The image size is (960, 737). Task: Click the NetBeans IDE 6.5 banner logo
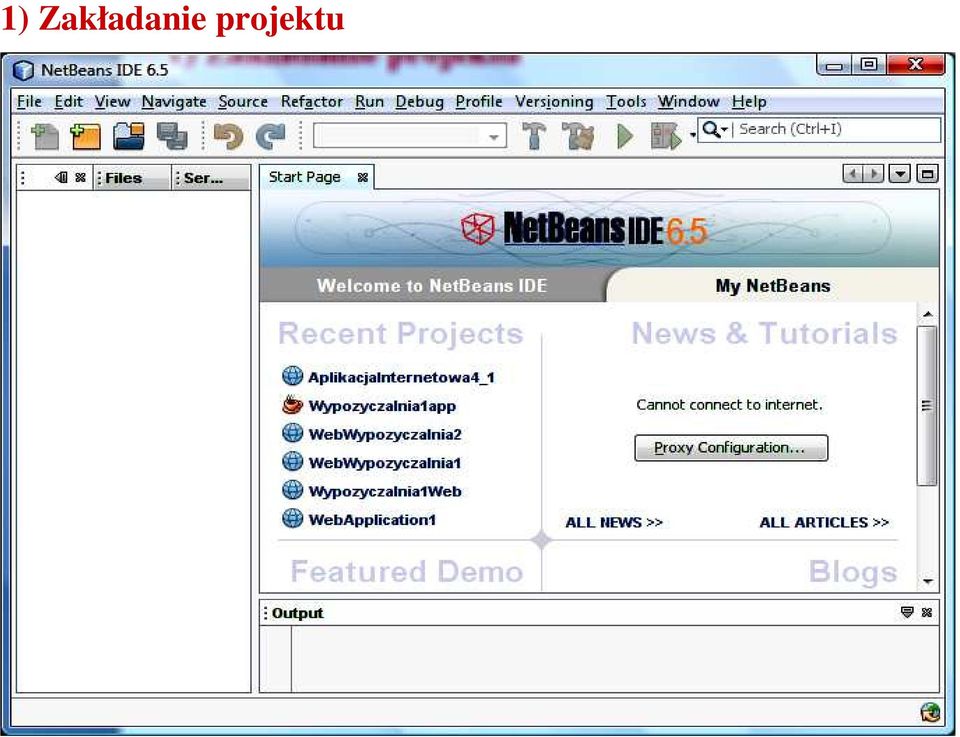tap(585, 230)
